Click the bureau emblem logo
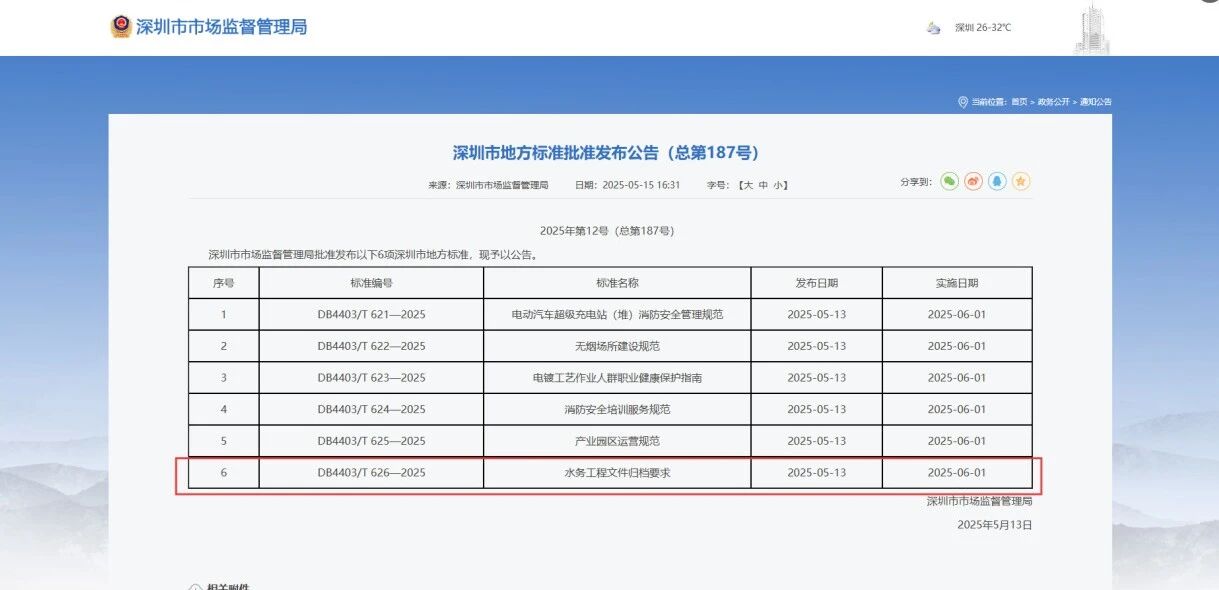 coord(121,27)
